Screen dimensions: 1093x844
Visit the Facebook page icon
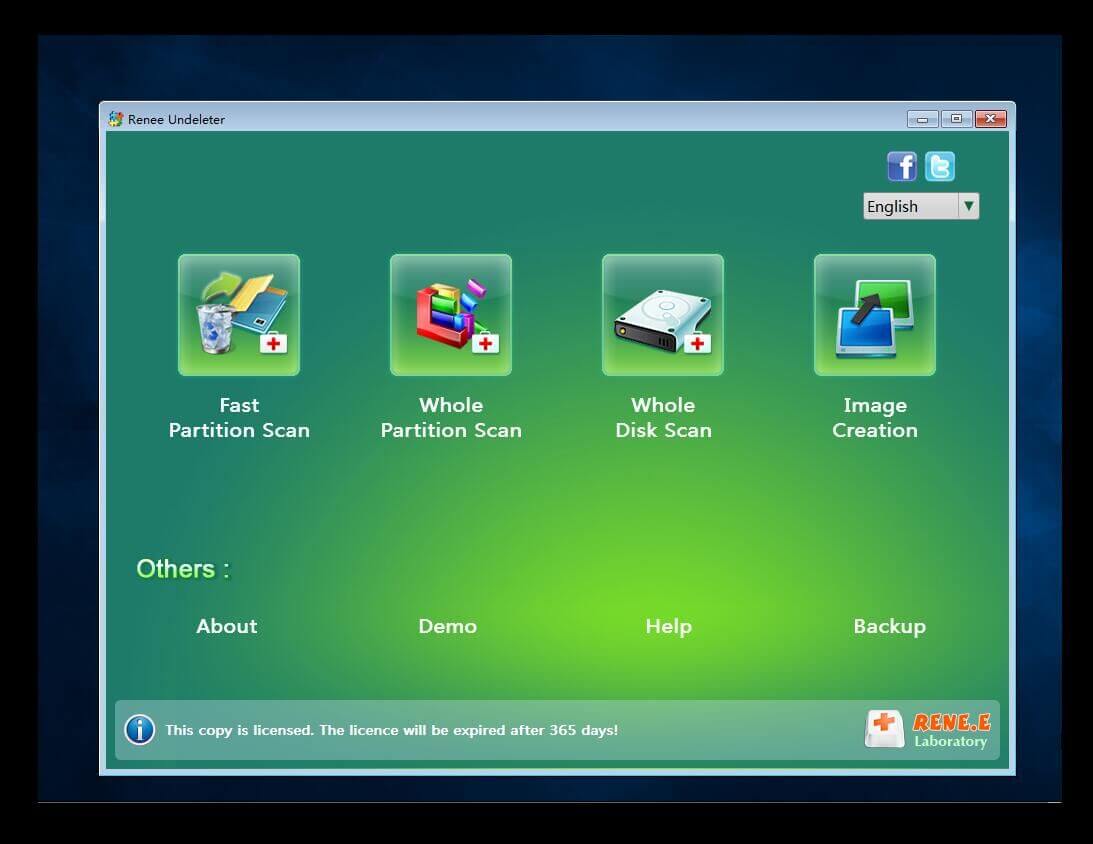[x=901, y=167]
